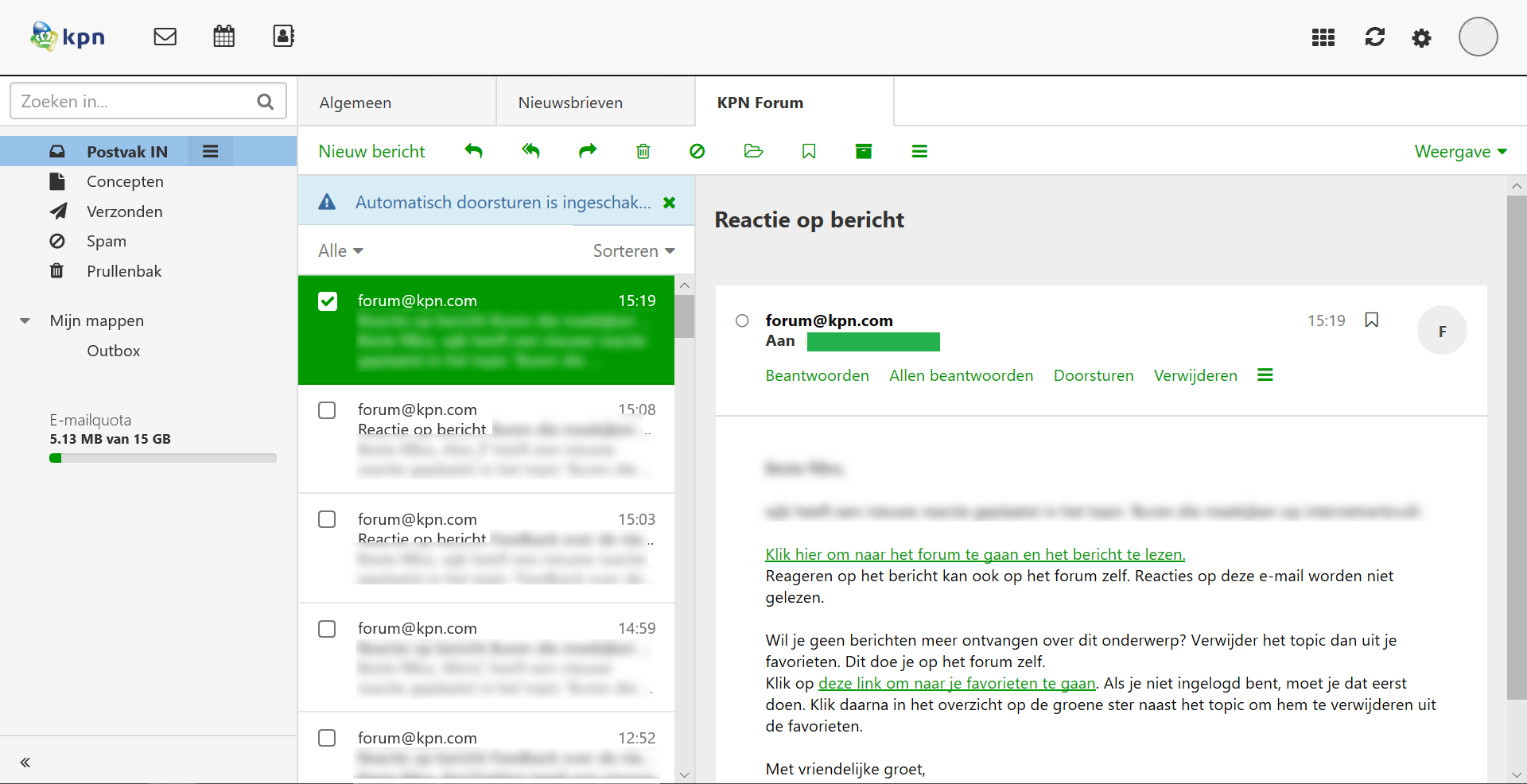The image size is (1527, 784).
Task: Click the message list scrollbar thumb
Action: coord(685,316)
